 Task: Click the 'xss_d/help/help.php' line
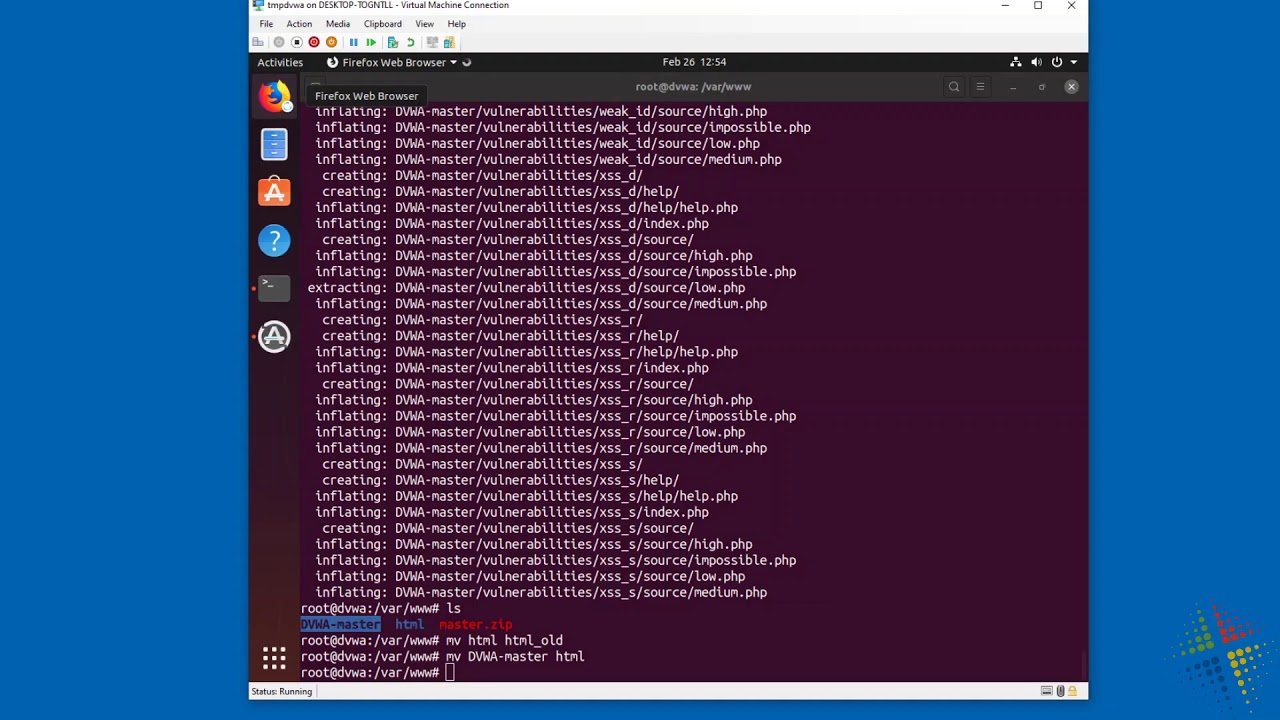point(526,208)
